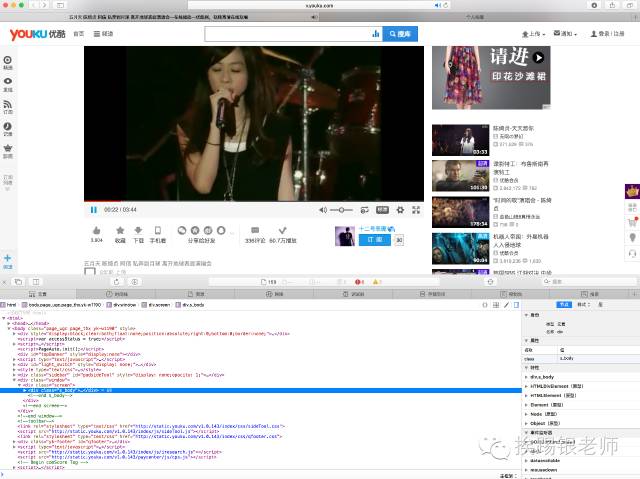
Task: Open the uploader avatar thumbnail
Action: pos(345,236)
